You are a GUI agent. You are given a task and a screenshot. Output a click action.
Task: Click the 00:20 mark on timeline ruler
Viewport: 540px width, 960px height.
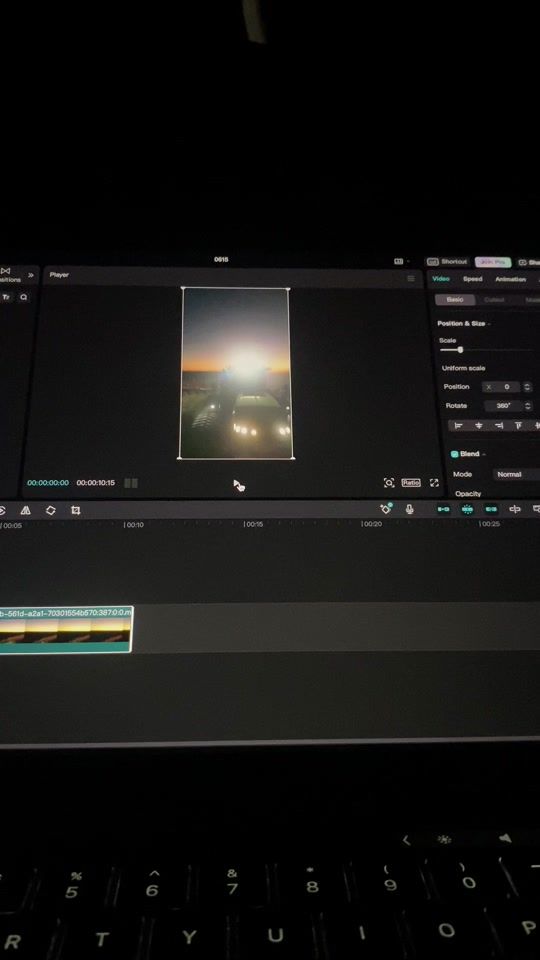[372, 525]
